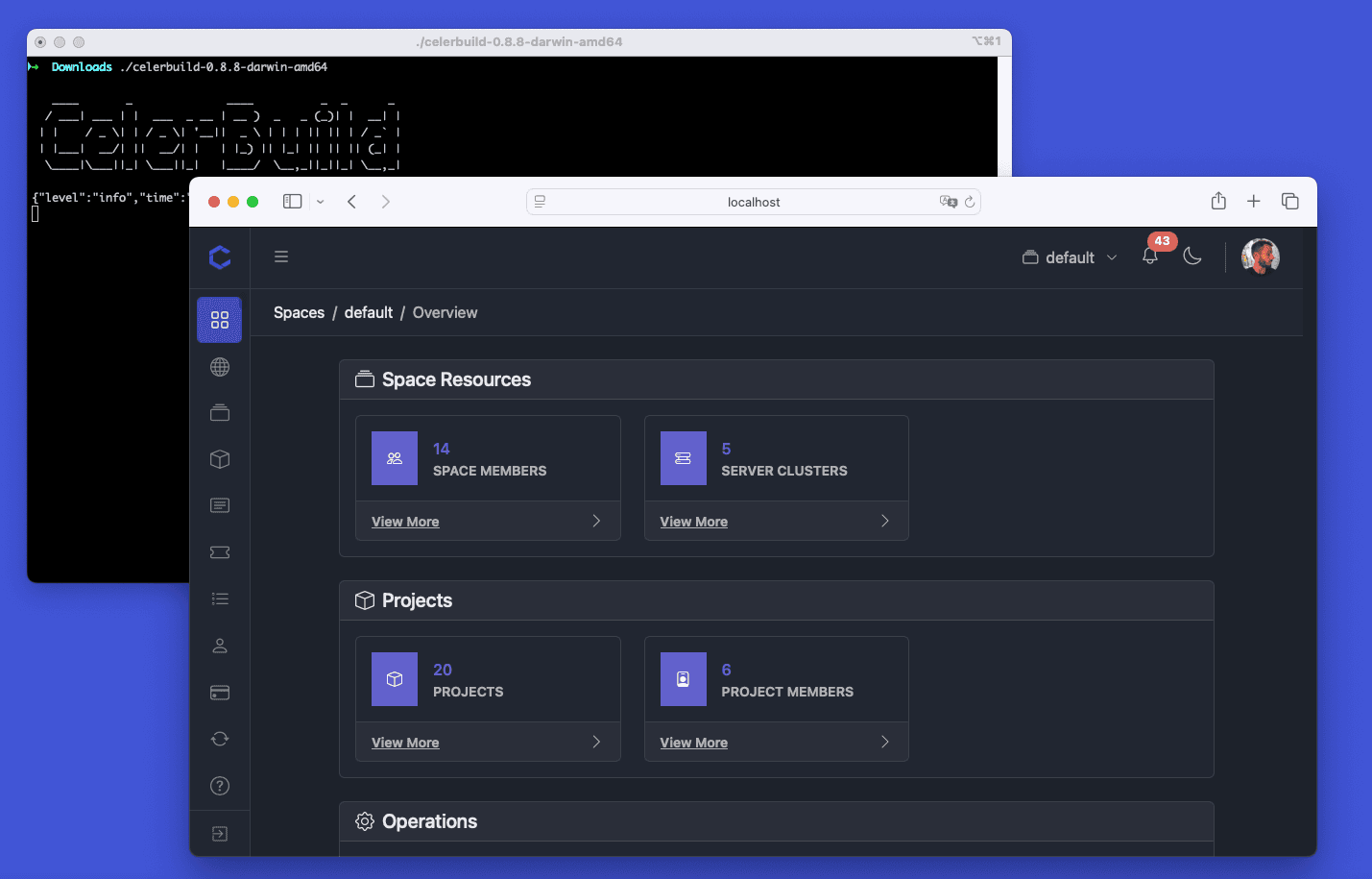Click the chevron arrow in the Projects card
The width and height of the screenshot is (1372, 879).
point(596,742)
